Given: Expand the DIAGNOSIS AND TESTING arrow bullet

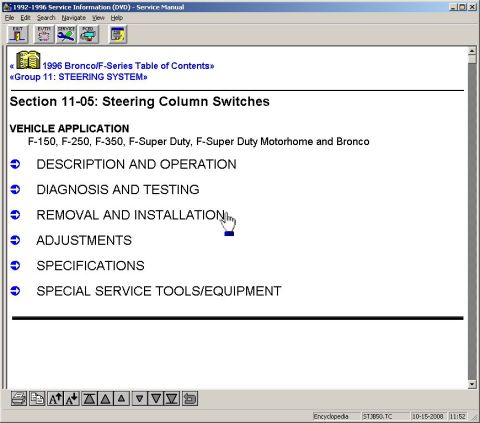Looking at the screenshot, I should [15, 189].
